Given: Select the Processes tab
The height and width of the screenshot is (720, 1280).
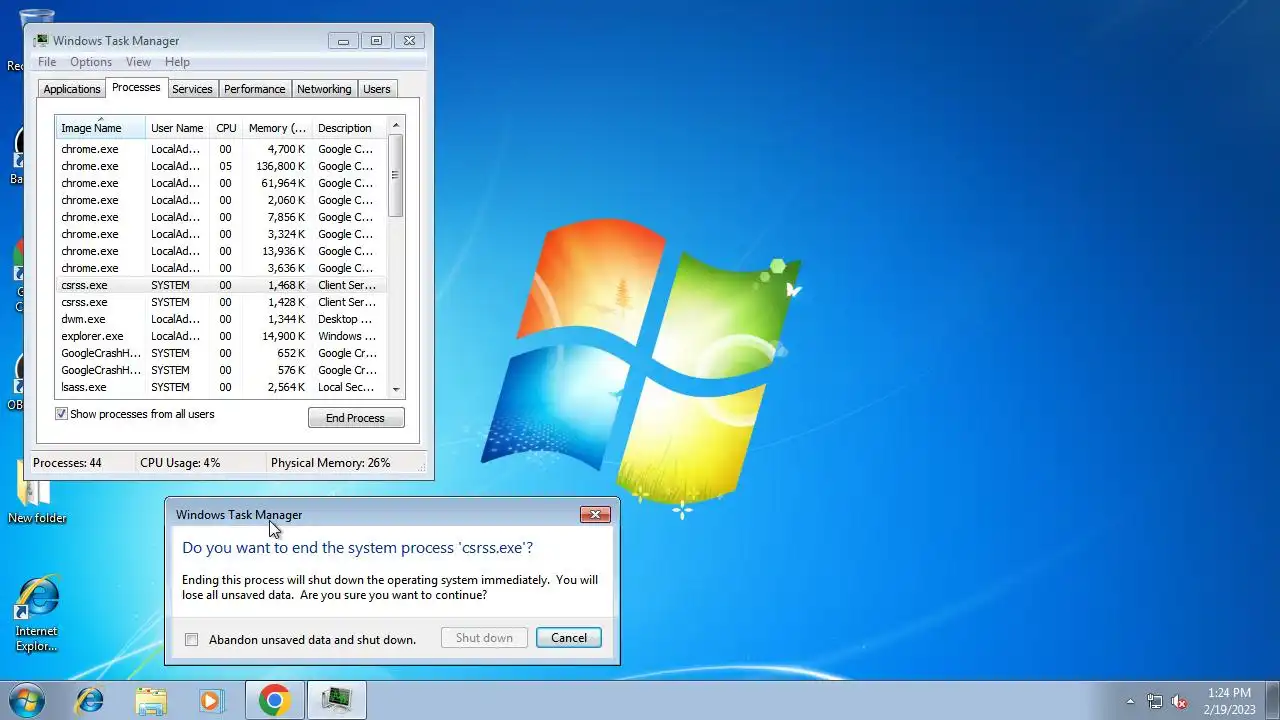Looking at the screenshot, I should coord(136,87).
